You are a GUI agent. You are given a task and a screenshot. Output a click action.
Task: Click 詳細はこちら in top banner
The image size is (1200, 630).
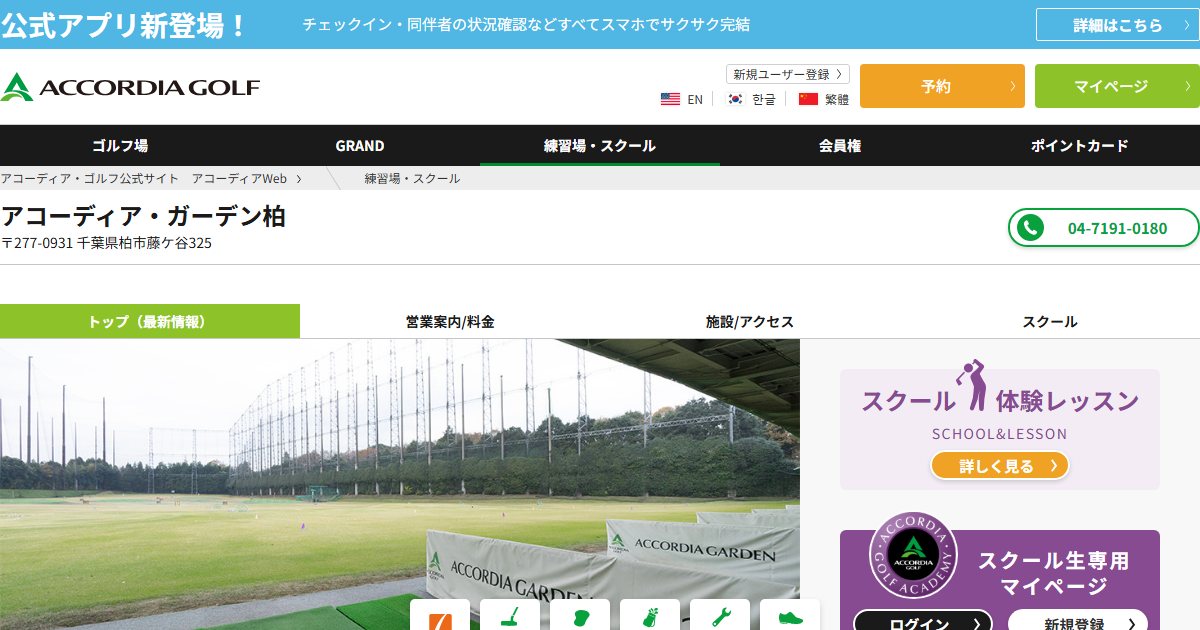point(1117,25)
